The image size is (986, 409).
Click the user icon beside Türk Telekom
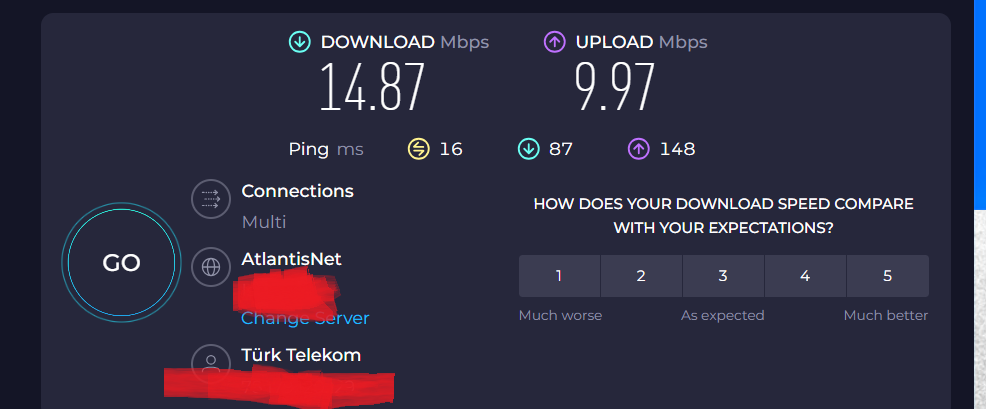coord(211,362)
